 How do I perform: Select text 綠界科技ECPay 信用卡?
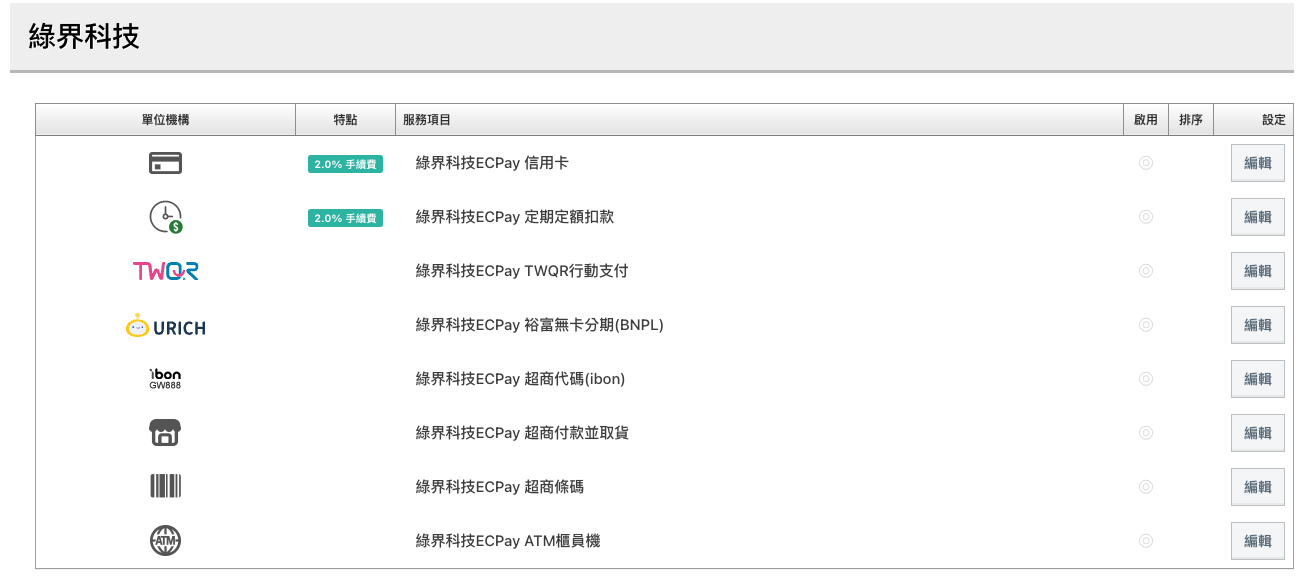pyautogui.click(x=492, y=163)
